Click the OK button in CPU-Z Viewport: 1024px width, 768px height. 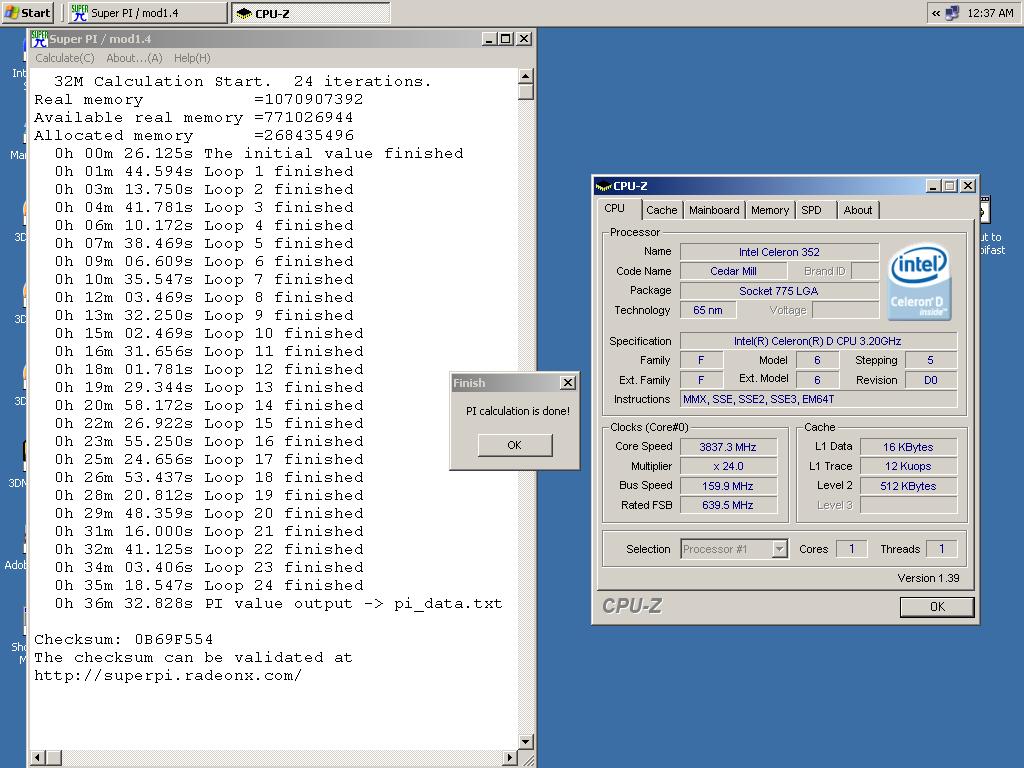(x=936, y=607)
